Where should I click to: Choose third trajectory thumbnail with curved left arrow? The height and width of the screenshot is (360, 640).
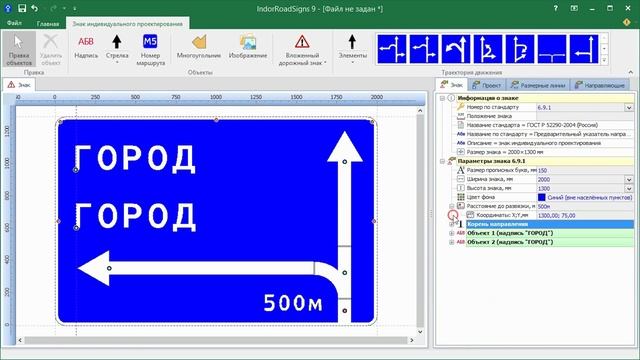[x=456, y=49]
